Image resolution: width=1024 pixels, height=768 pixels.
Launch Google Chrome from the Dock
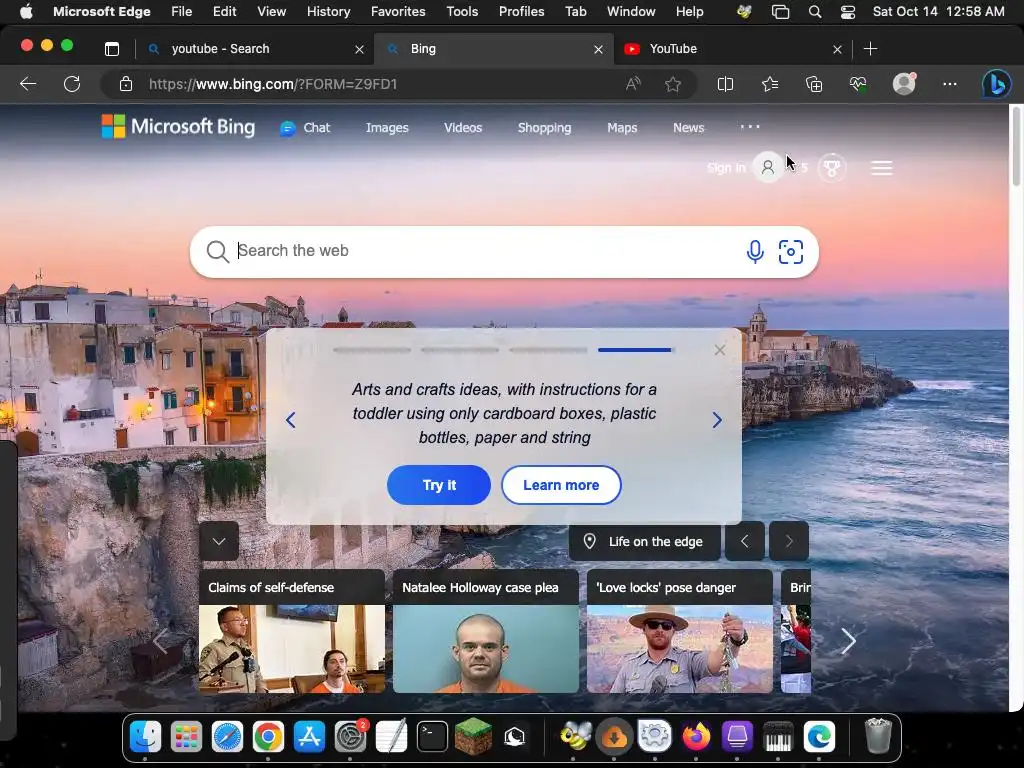[268, 737]
